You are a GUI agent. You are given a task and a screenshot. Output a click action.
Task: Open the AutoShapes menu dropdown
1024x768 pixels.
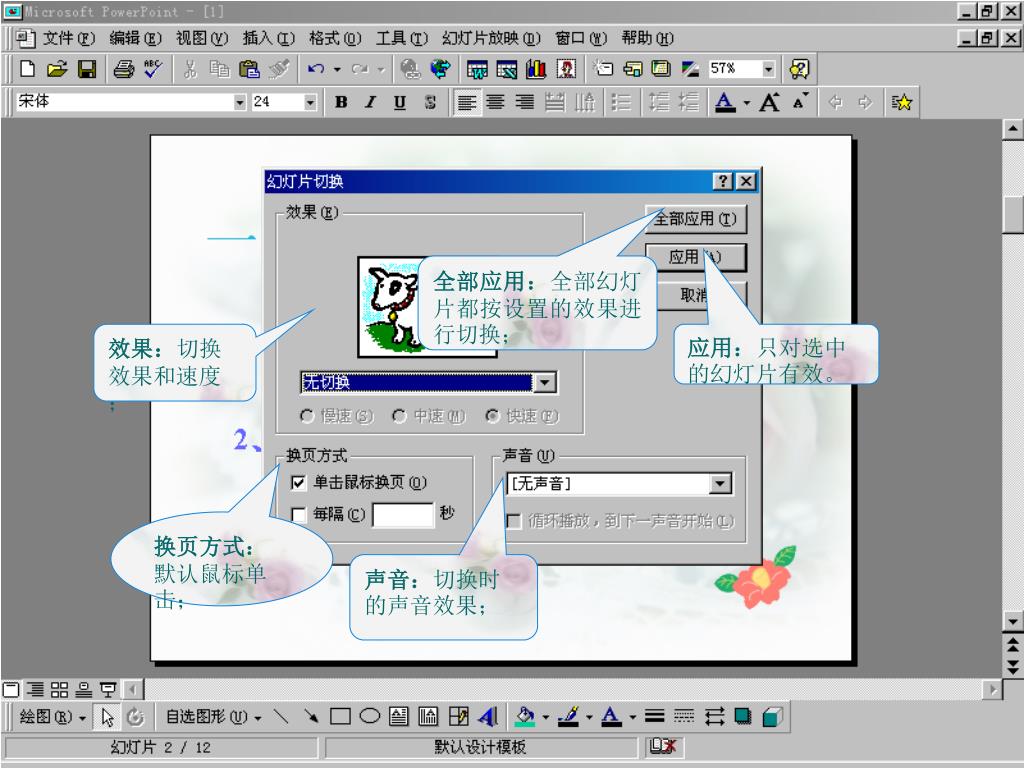(213, 716)
